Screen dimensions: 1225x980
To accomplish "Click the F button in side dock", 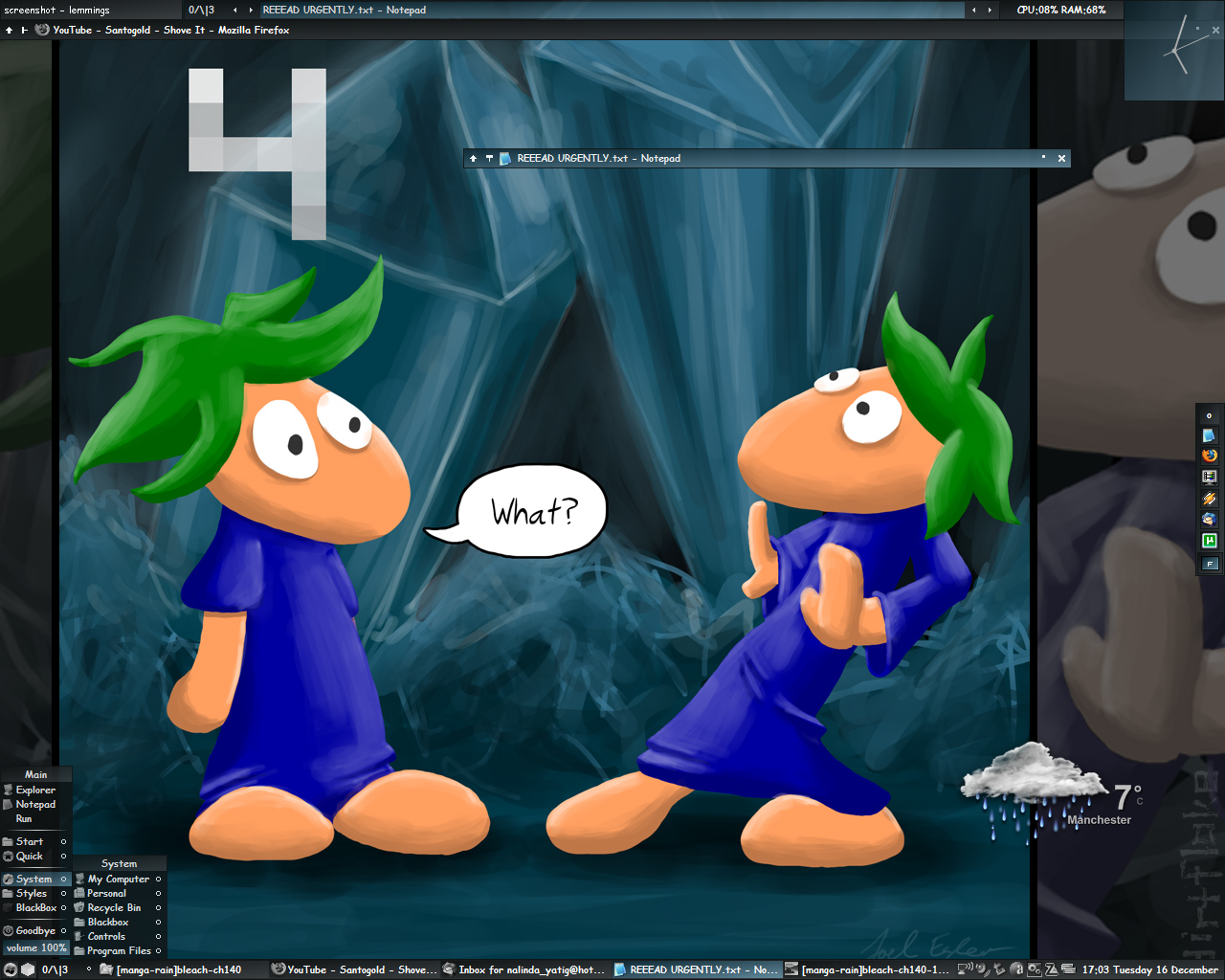I will [x=1210, y=564].
